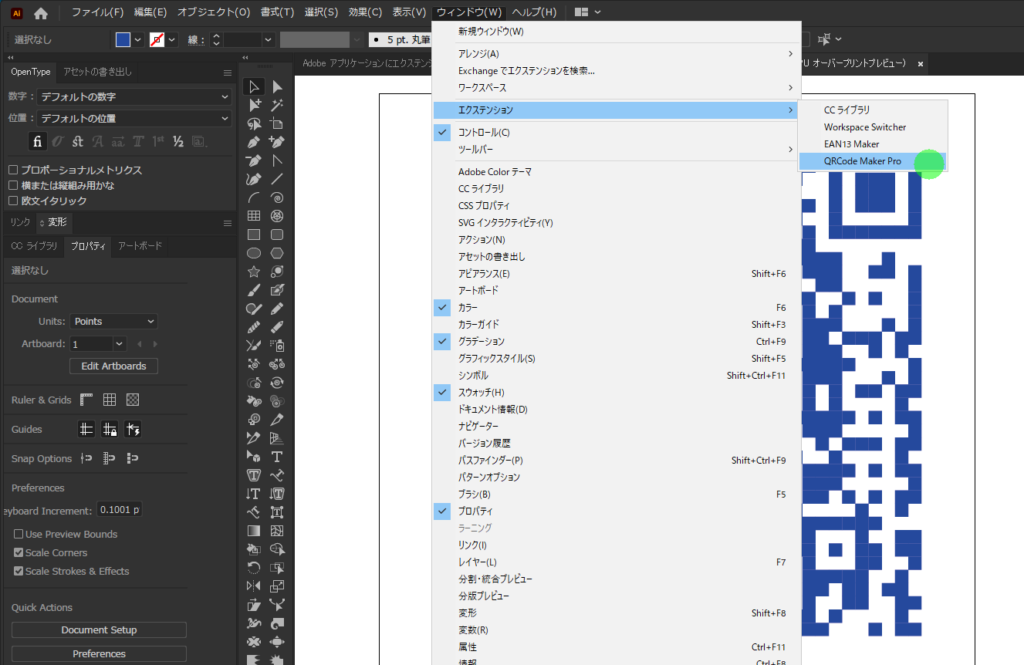Image resolution: width=1024 pixels, height=665 pixels.
Task: Enable Use Preview Bounds checkbox
Action: click(x=18, y=534)
